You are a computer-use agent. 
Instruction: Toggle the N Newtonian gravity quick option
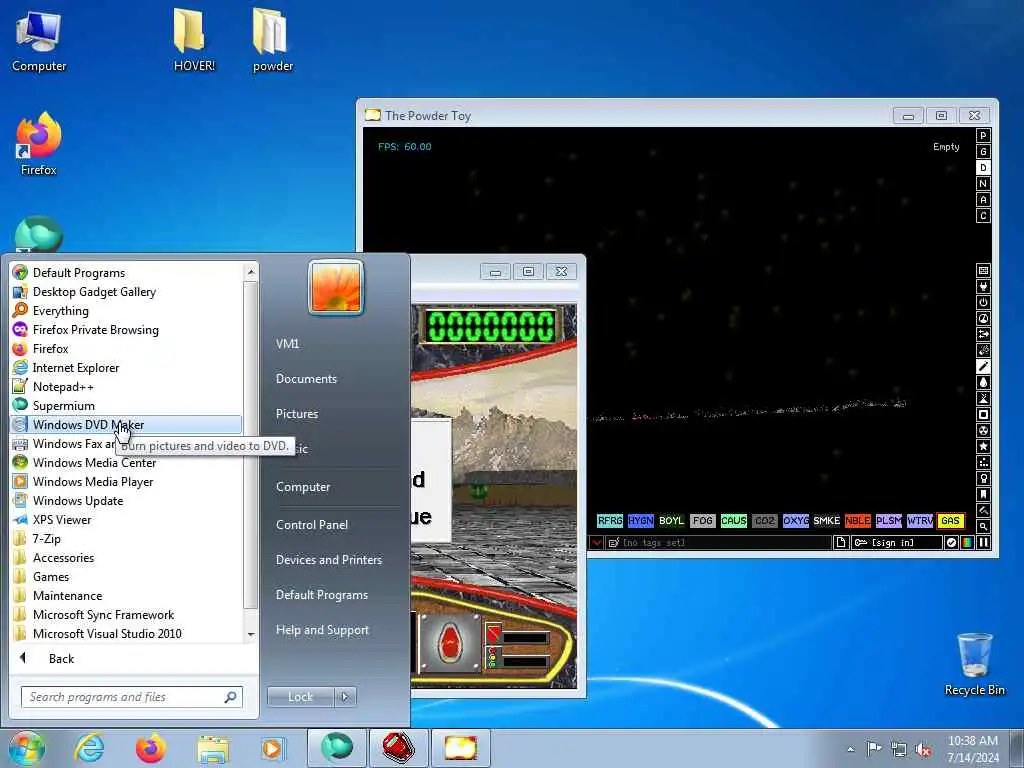click(984, 184)
